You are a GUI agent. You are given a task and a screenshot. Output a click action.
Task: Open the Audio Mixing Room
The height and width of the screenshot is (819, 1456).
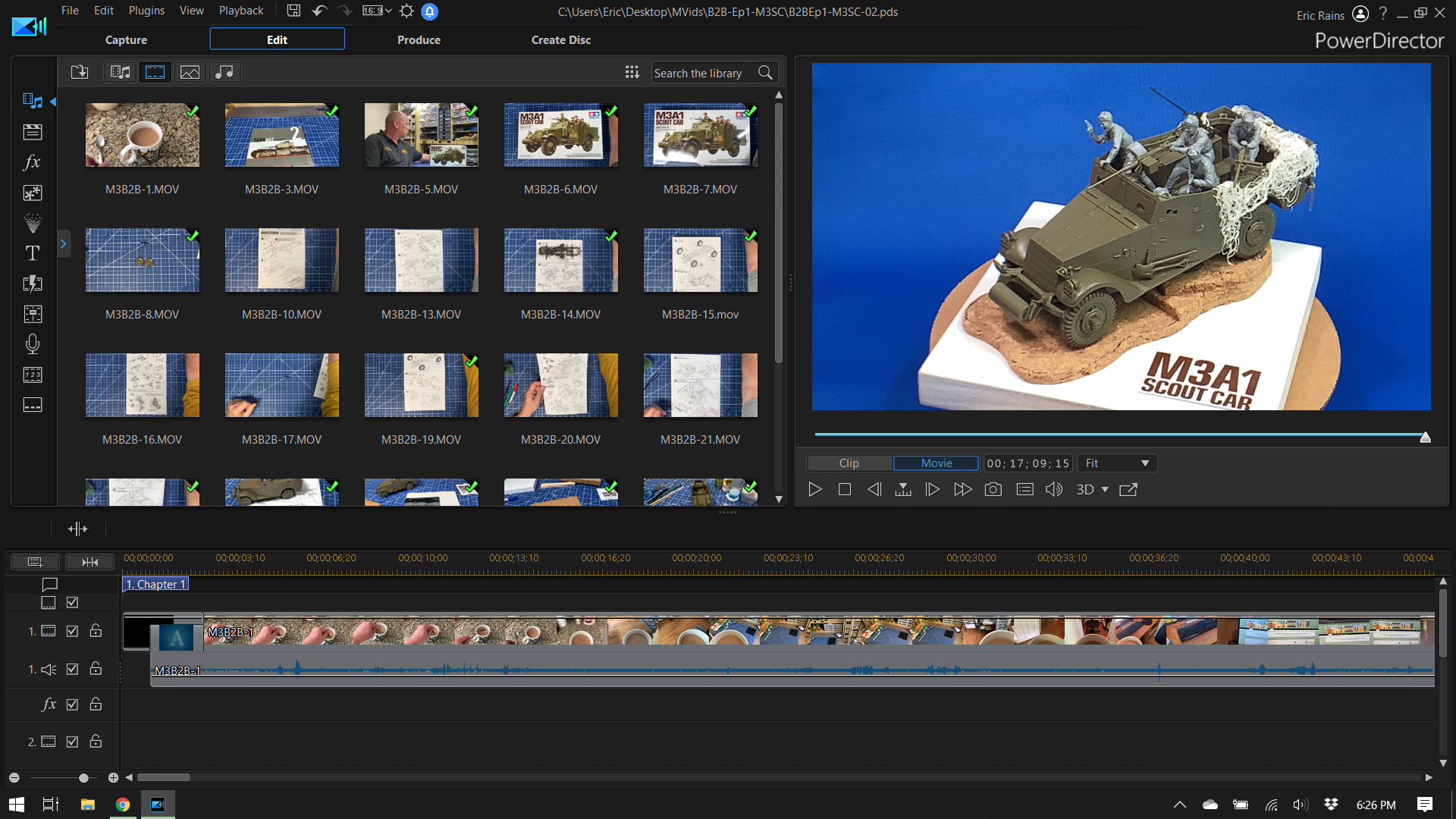click(x=33, y=314)
